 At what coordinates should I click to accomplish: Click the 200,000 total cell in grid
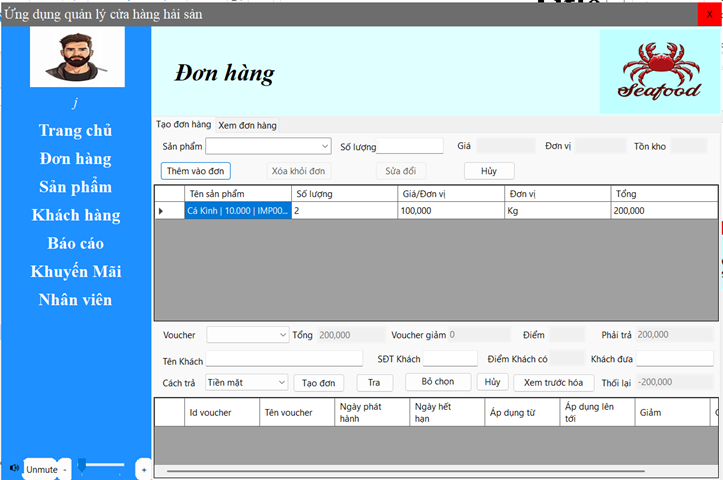pos(664,211)
